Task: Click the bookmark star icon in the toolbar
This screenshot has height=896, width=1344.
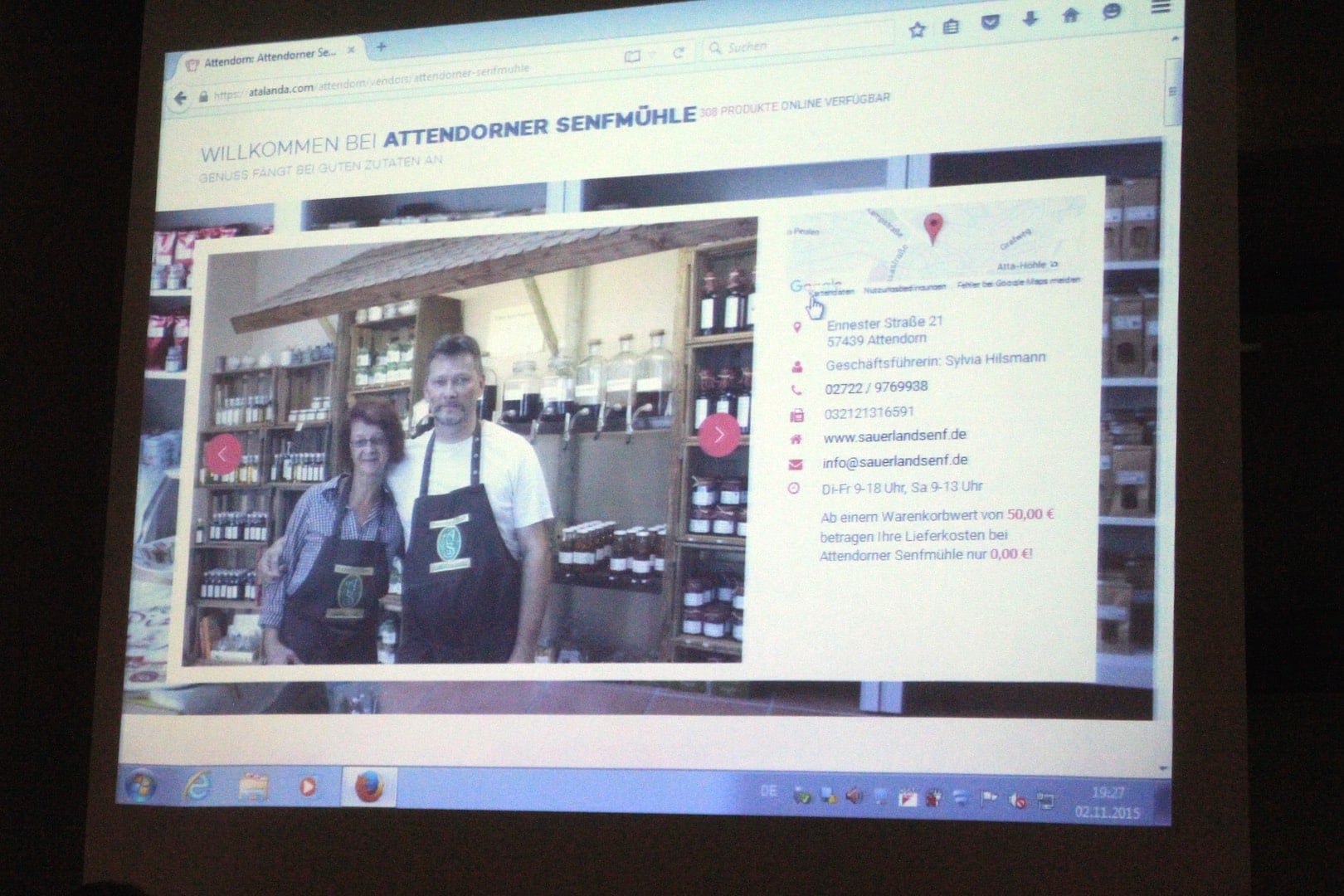Action: click(x=916, y=30)
